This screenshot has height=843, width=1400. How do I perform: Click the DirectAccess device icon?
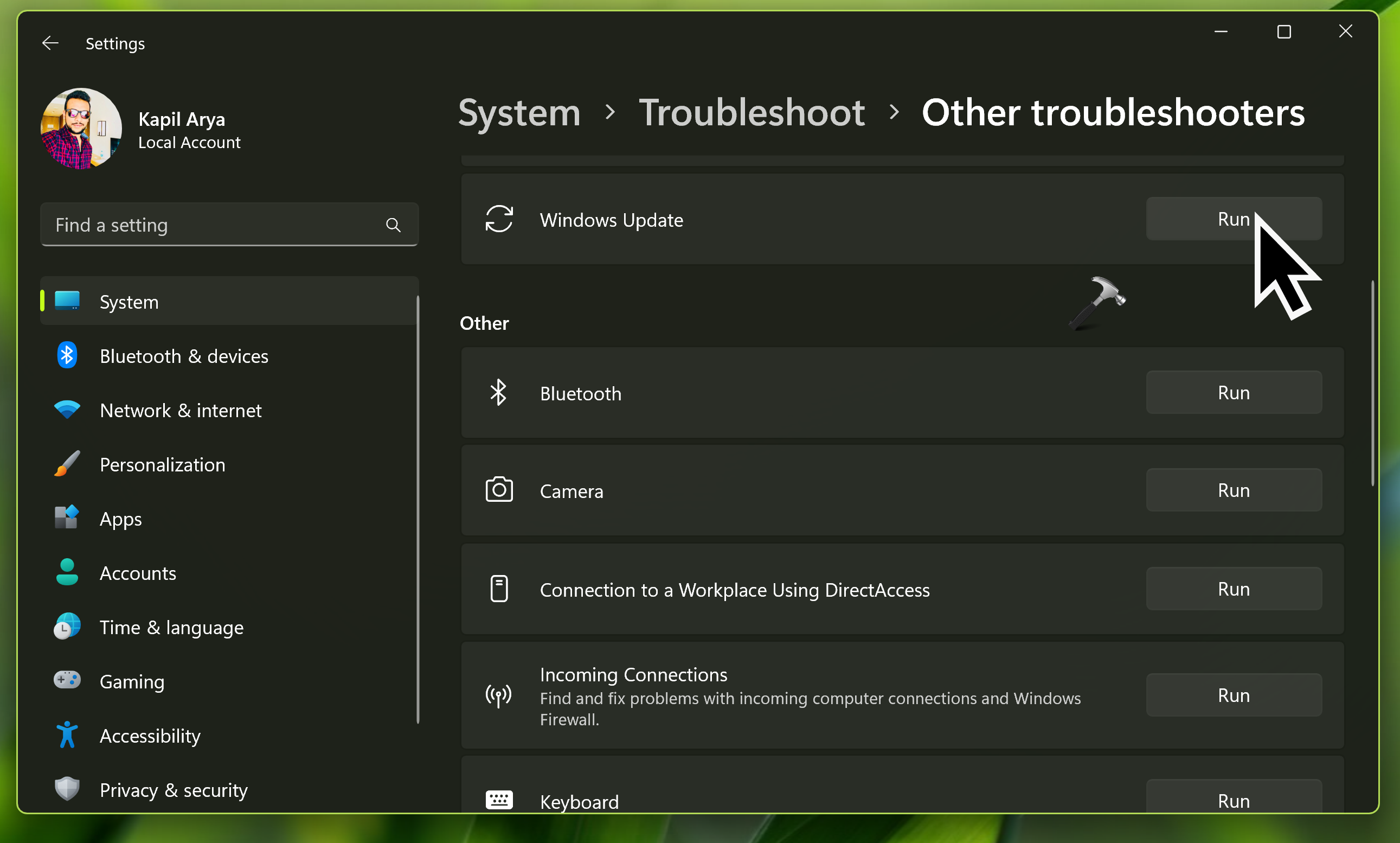point(498,589)
